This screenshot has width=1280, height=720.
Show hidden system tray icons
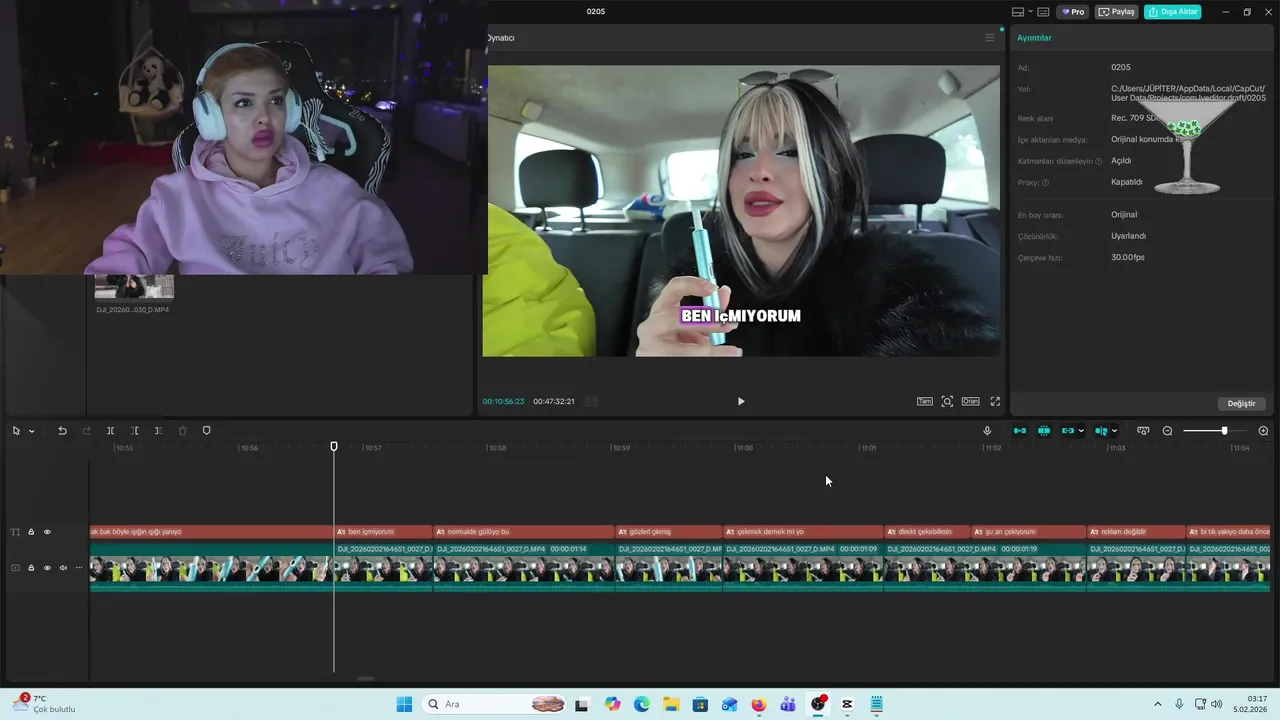coord(1158,704)
